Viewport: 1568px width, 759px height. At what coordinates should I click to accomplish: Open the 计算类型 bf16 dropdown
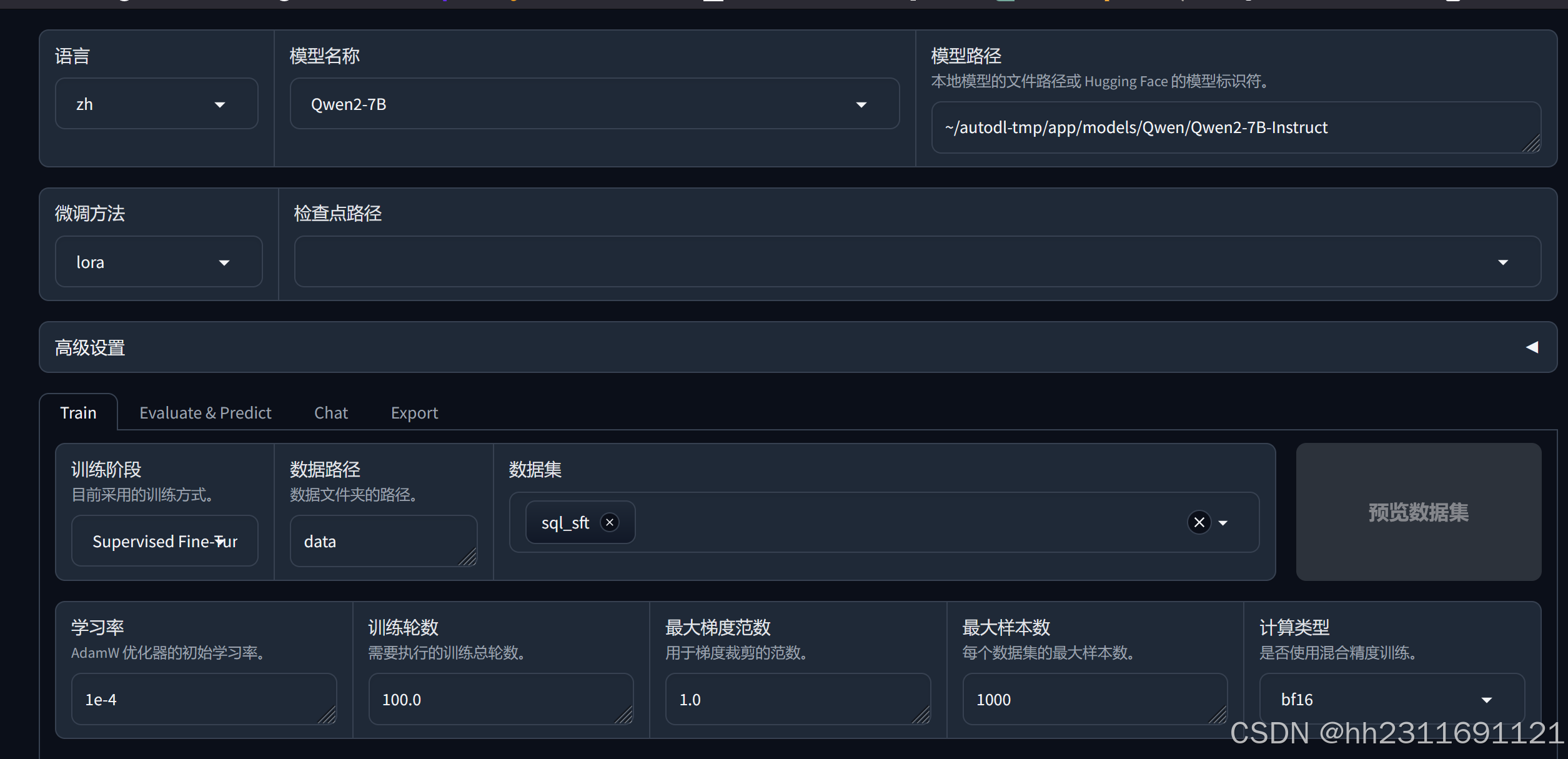(x=1392, y=699)
